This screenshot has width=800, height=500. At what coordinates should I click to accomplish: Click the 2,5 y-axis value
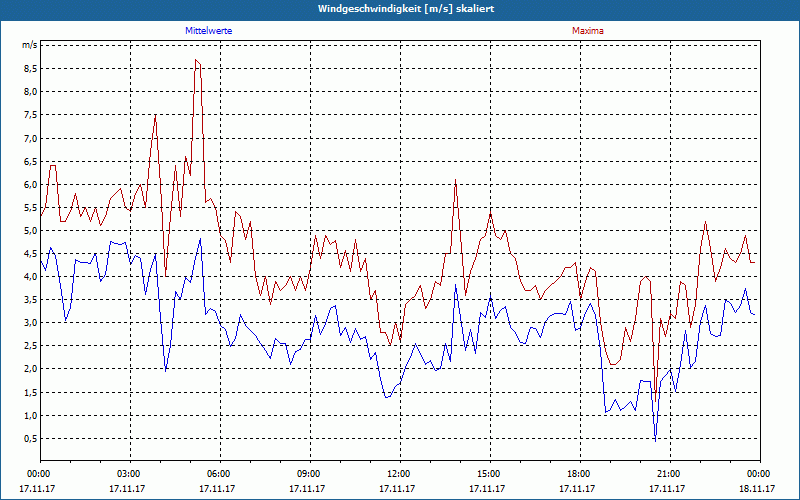[30, 346]
